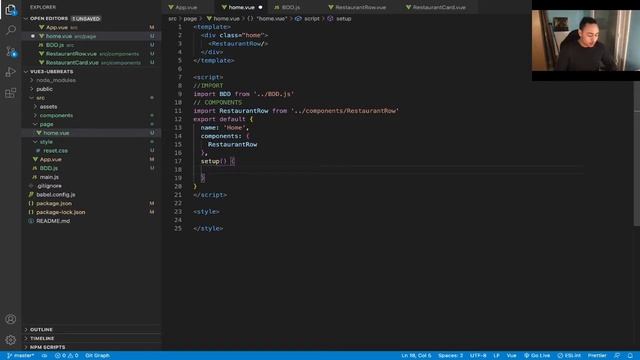Select App.vue in Open Editors list

pos(91,27)
